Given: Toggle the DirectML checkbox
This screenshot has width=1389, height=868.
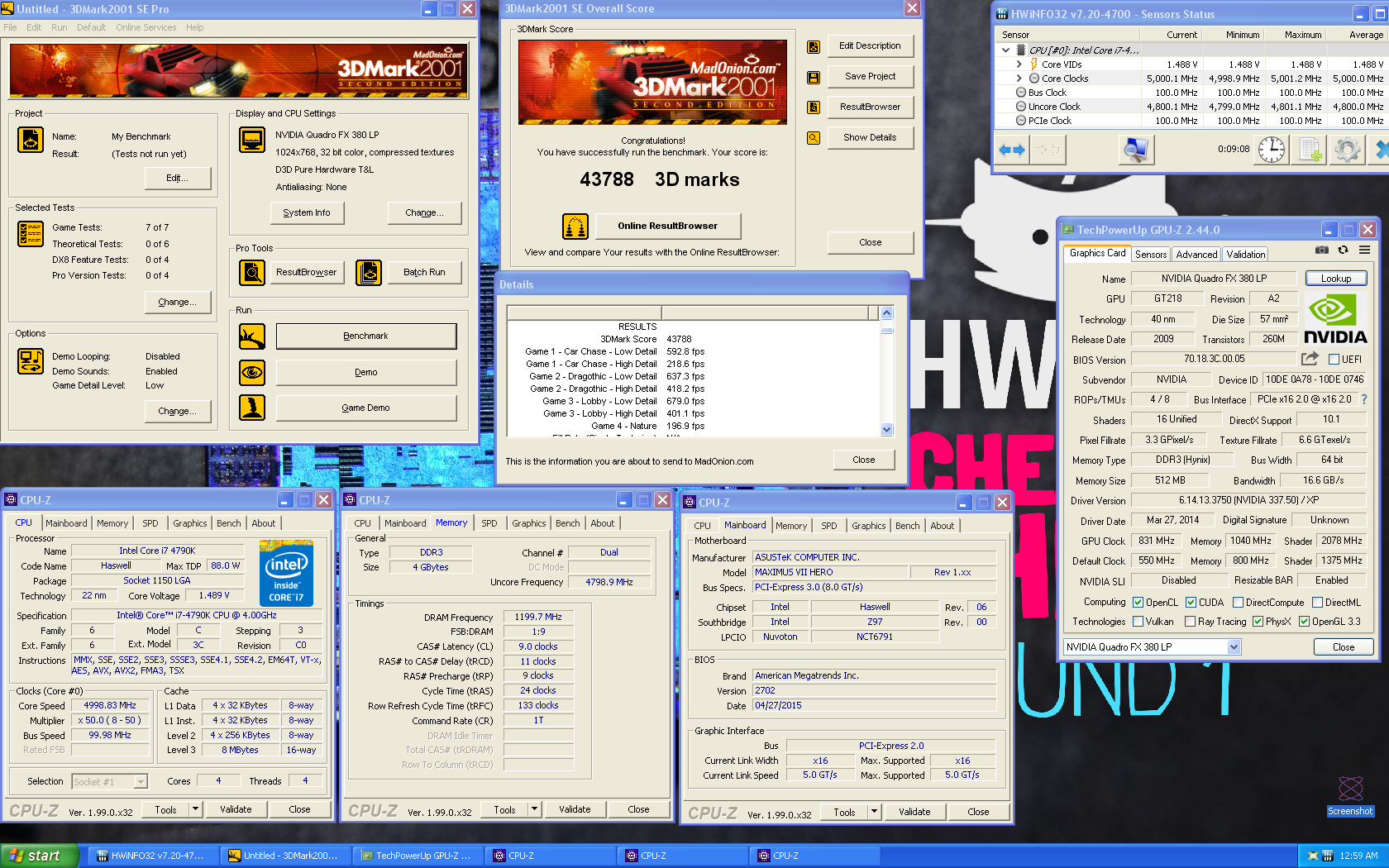Looking at the screenshot, I should [1318, 603].
